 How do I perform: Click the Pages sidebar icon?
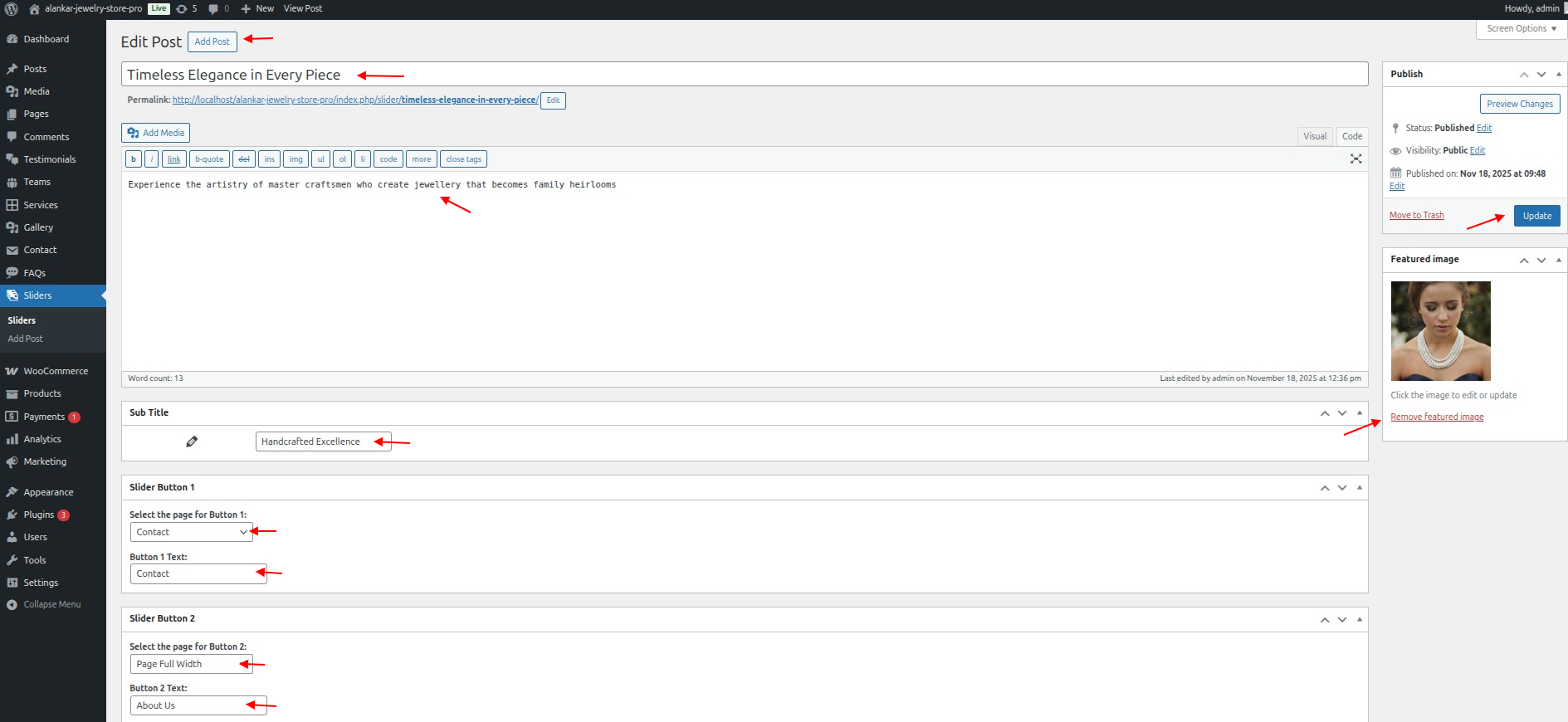click(12, 114)
